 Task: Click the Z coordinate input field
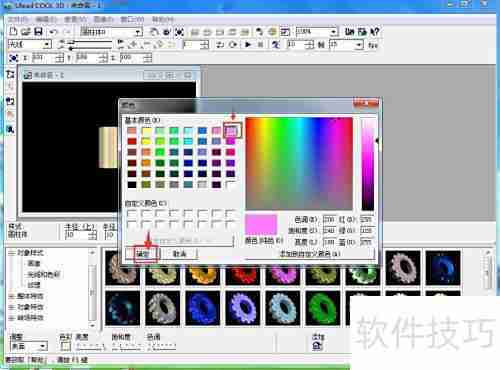click(131, 58)
